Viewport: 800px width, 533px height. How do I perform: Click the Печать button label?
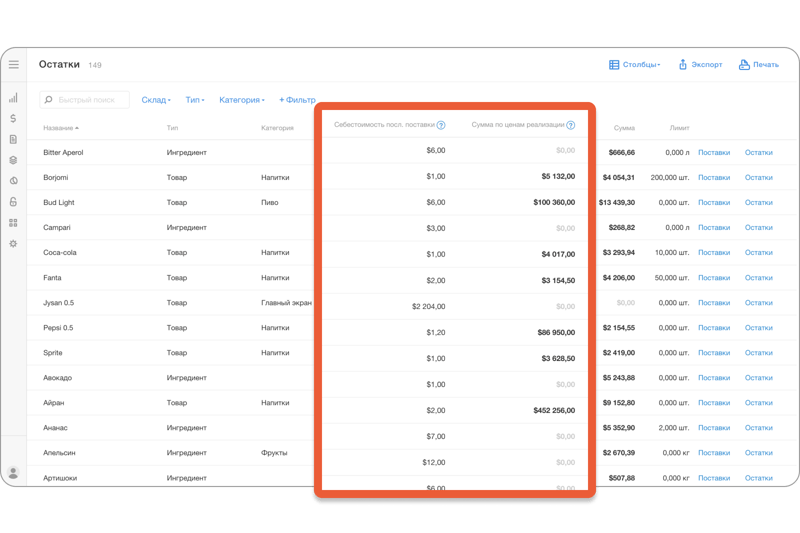[766, 65]
